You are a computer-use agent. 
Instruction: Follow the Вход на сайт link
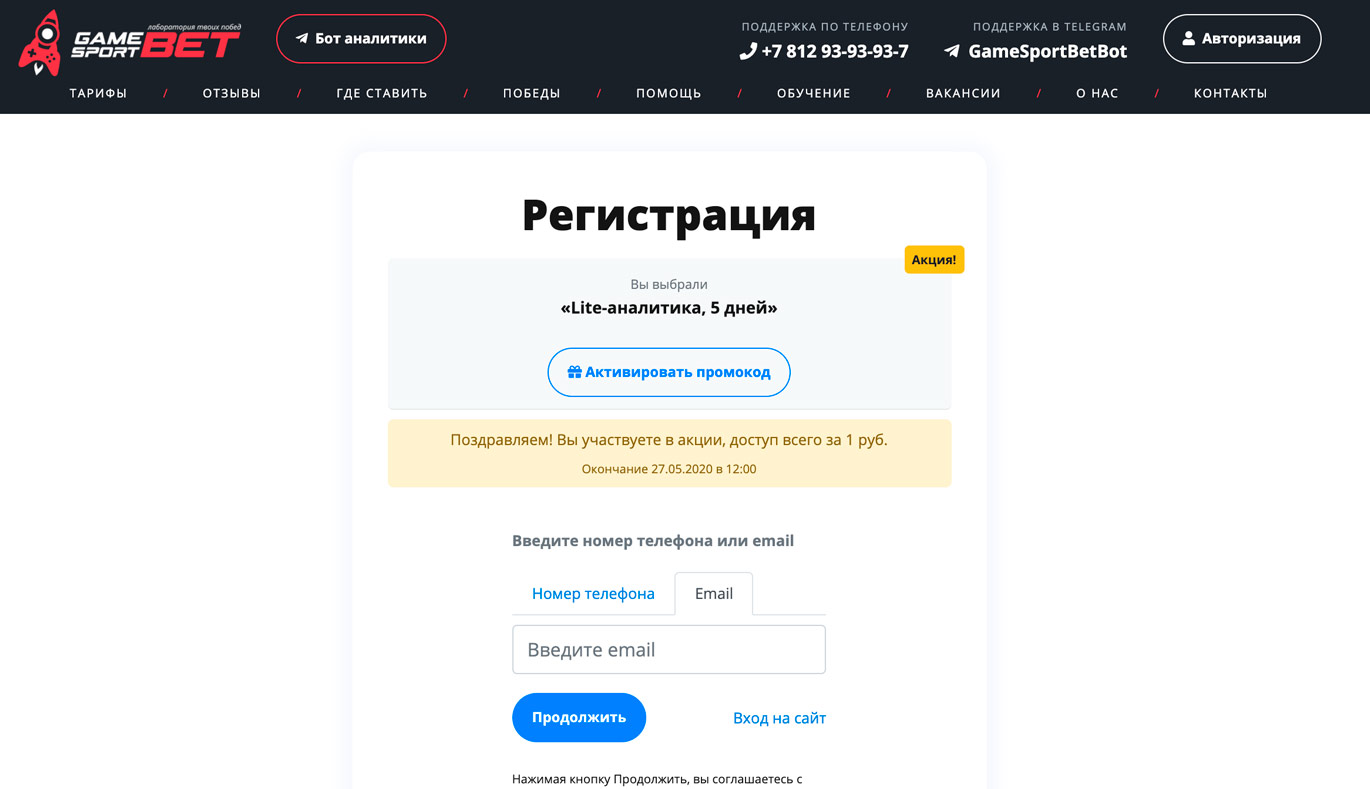[779, 718]
